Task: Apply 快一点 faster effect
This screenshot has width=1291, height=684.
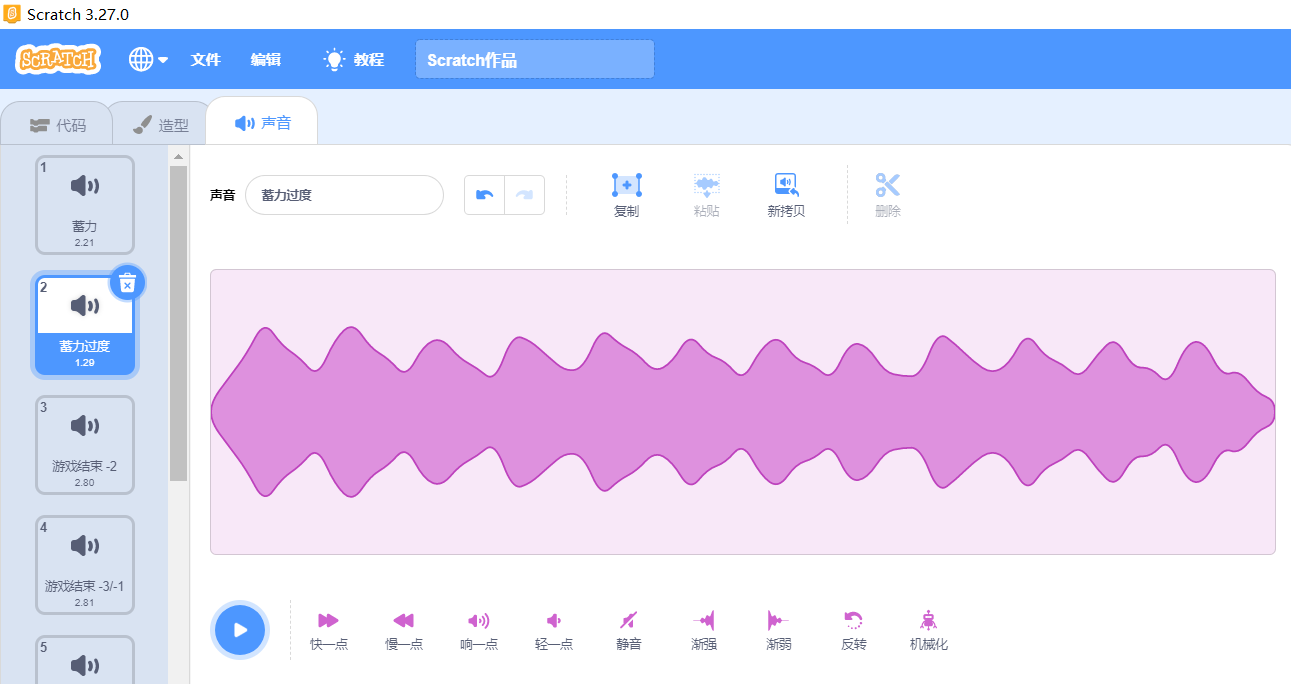Action: pos(329,631)
